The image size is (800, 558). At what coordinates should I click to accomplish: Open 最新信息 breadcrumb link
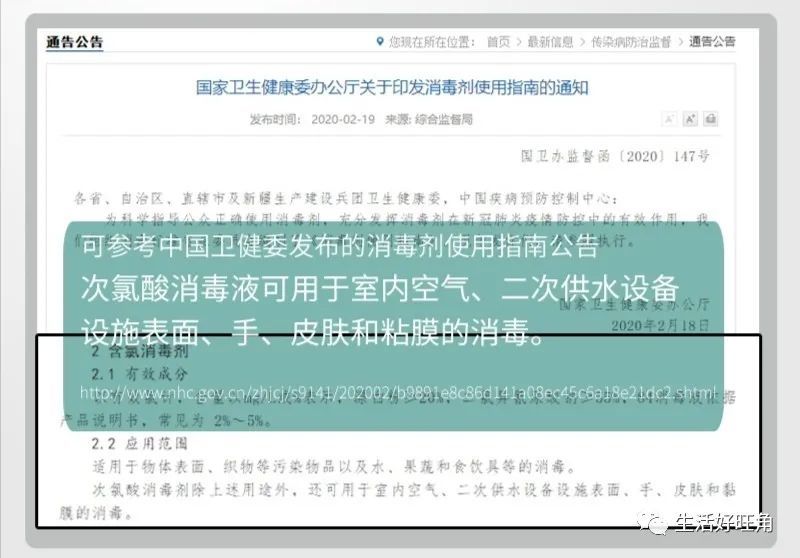550,42
